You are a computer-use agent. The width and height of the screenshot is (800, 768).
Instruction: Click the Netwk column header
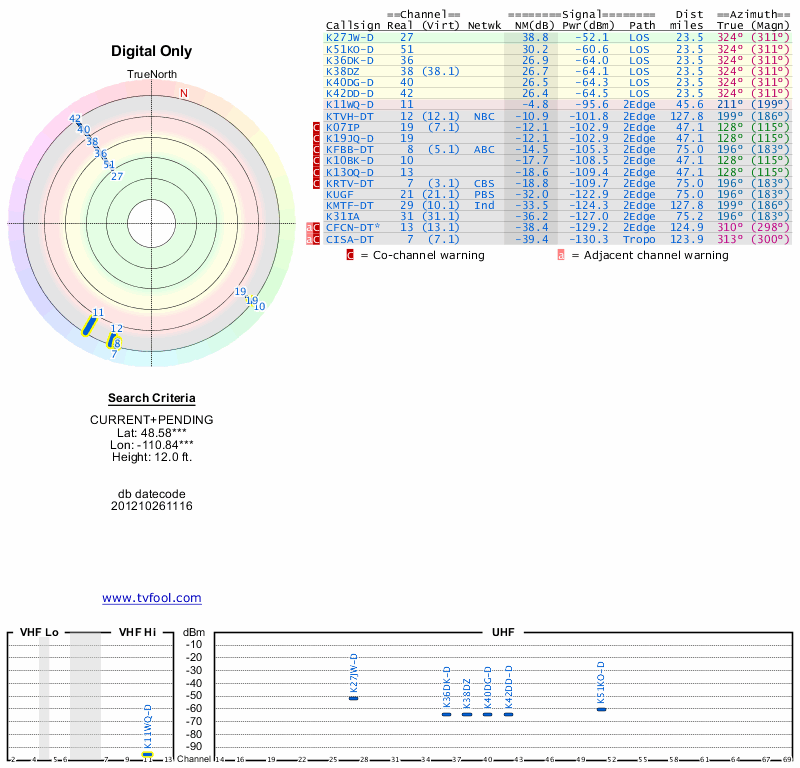click(x=484, y=25)
